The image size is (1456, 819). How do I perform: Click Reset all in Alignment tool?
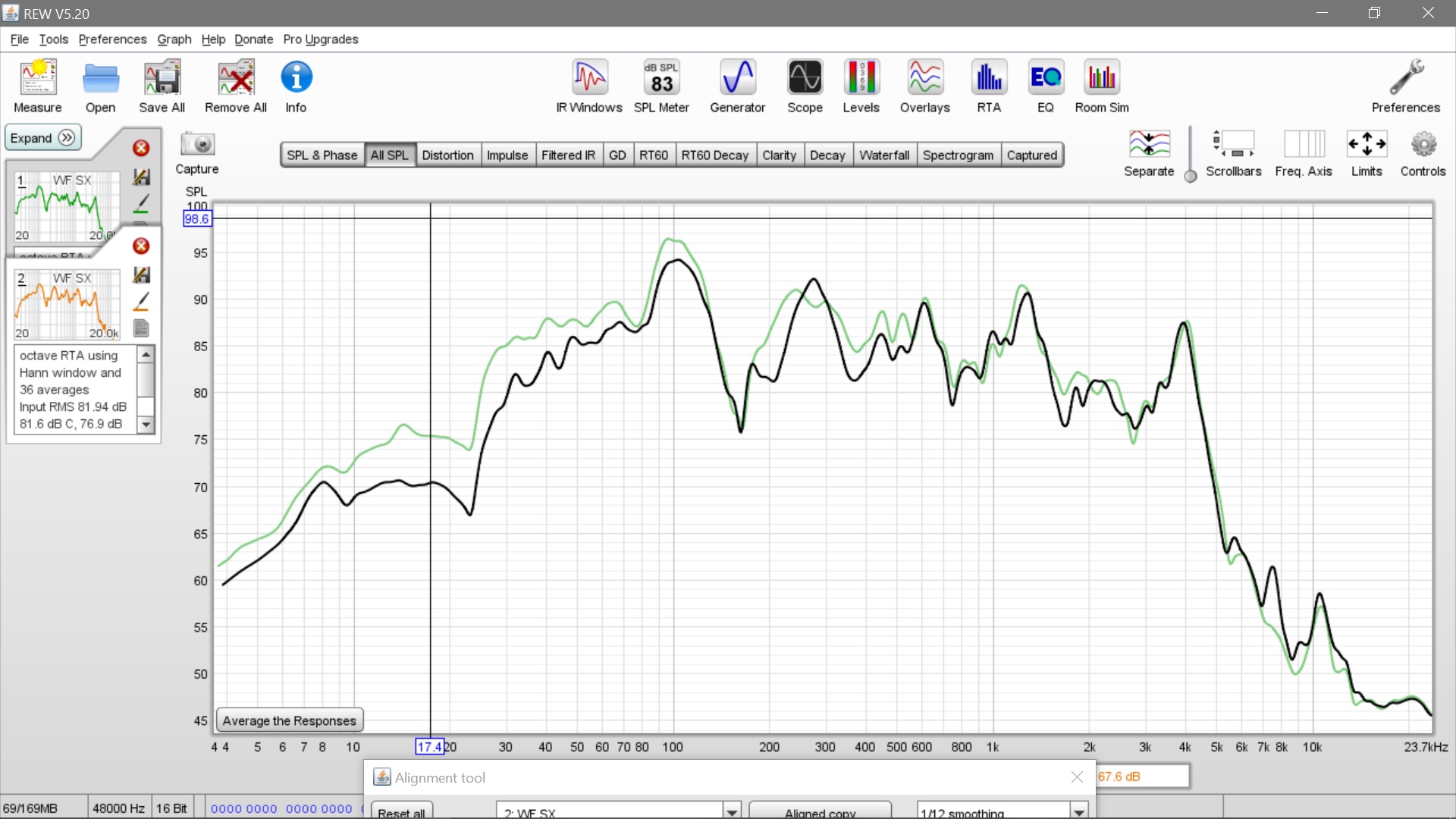pos(402,811)
